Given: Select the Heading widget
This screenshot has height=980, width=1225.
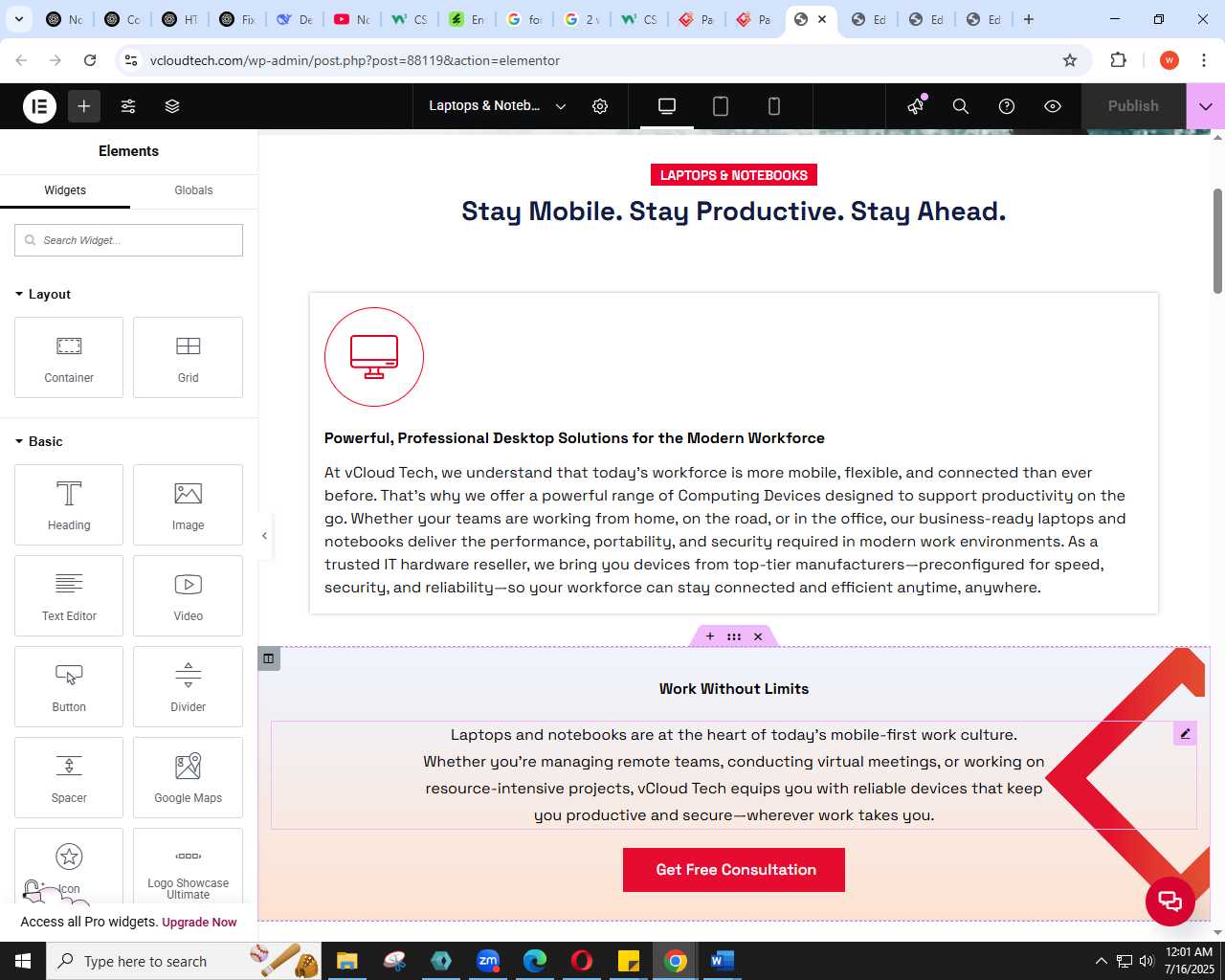Looking at the screenshot, I should click(x=69, y=504).
